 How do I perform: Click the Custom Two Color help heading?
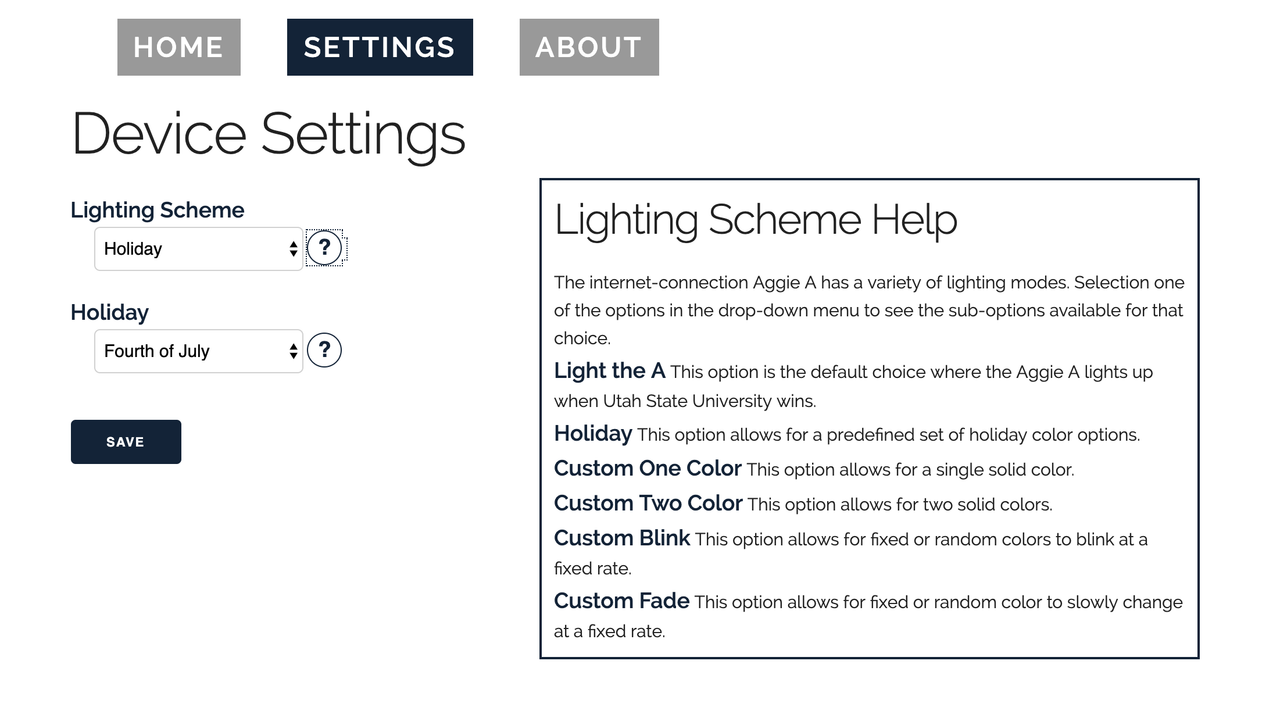click(648, 503)
